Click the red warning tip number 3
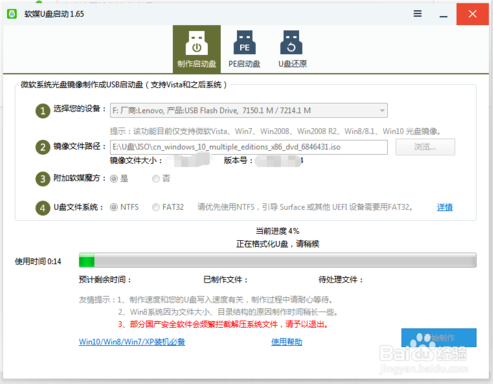The height and width of the screenshot is (384, 493). coord(223,324)
